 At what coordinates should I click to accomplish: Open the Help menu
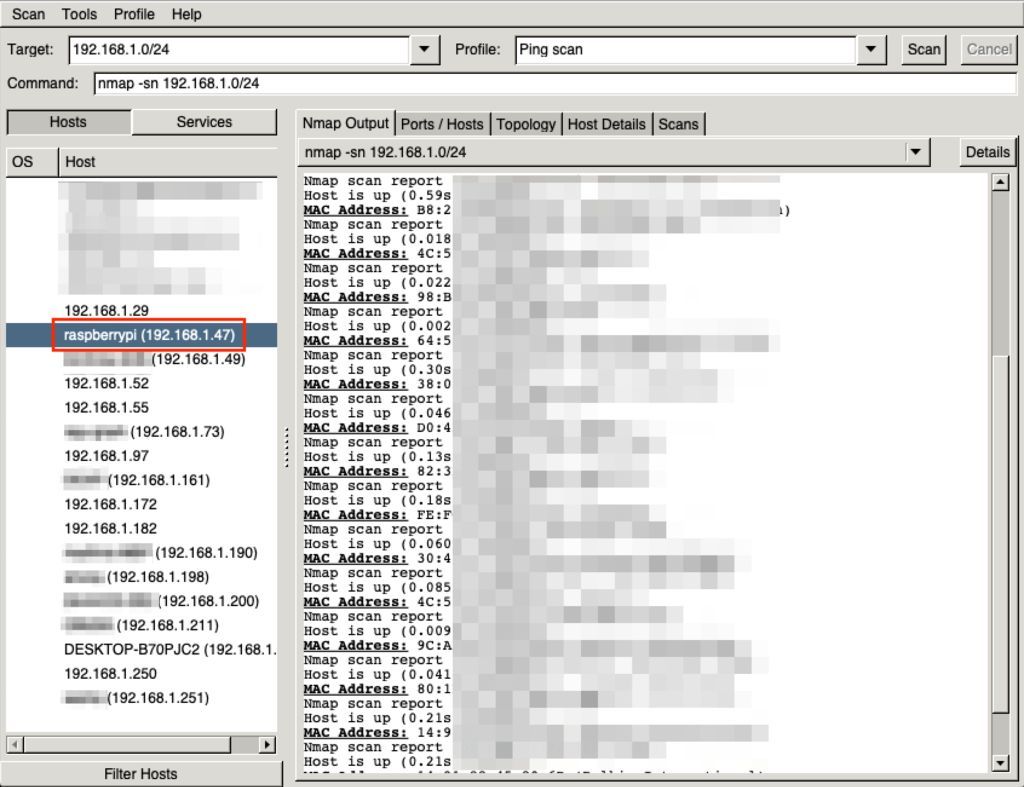click(x=186, y=14)
